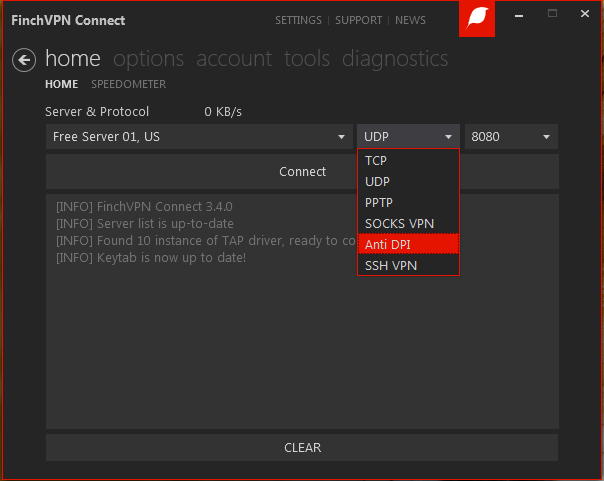Viewport: 604px width, 481px height.
Task: Expand the Free Server 01, US dropdown
Action: click(x=199, y=137)
